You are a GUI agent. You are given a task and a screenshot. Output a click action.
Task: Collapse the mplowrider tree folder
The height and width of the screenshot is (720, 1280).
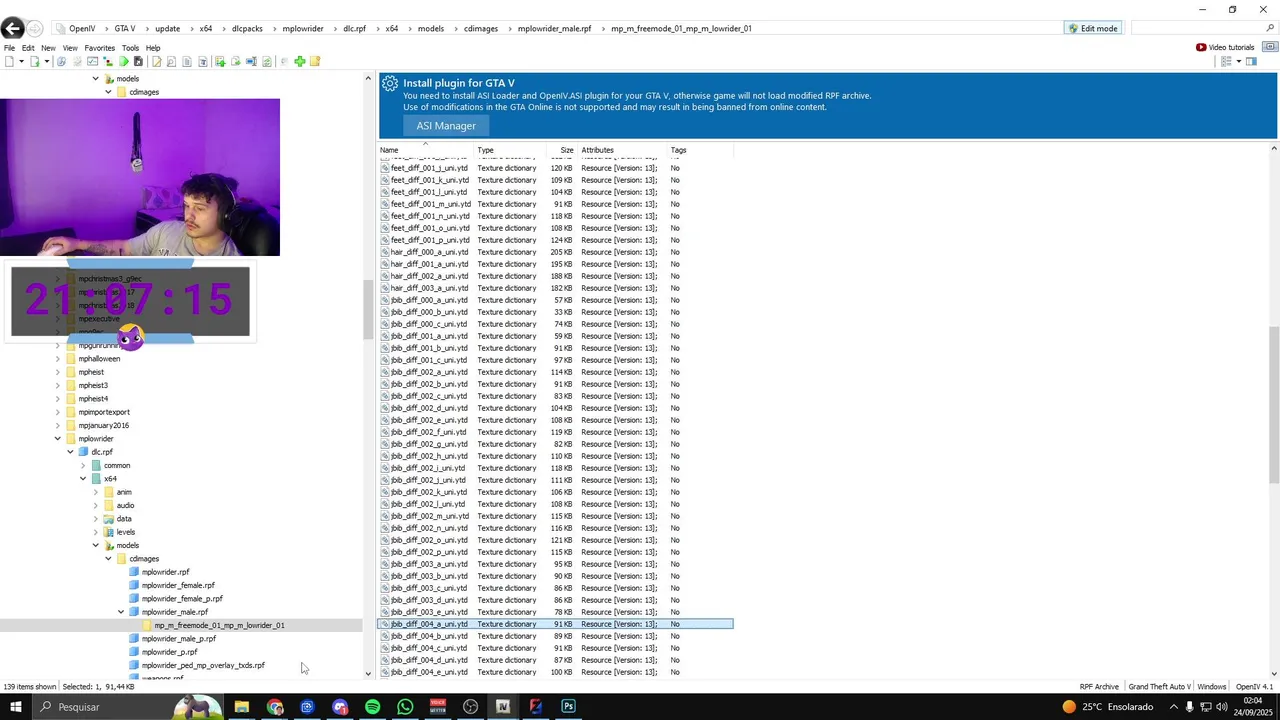pos(57,439)
